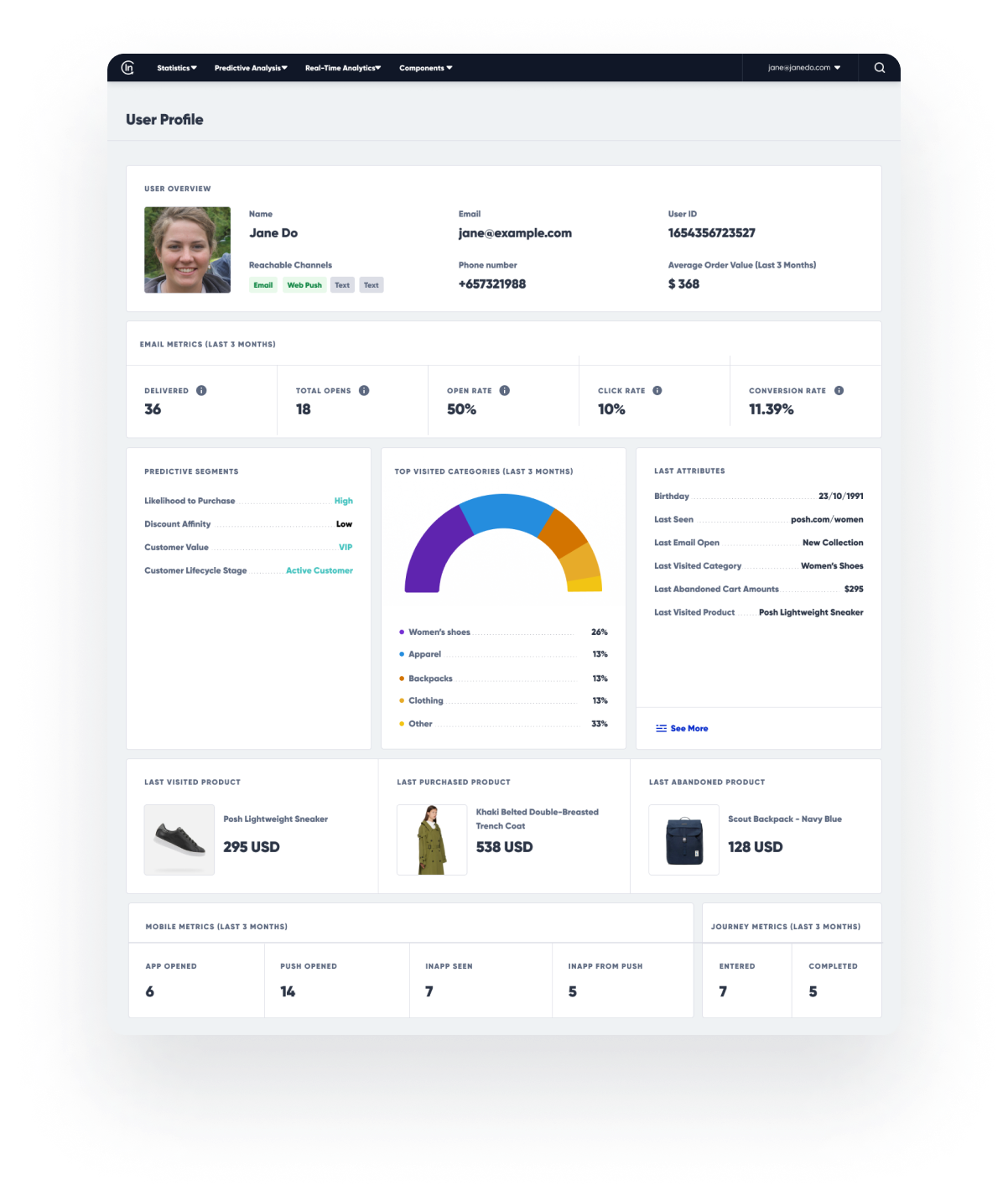Click the Conversion Rate info icon
1008x1196 pixels.
pos(839,391)
